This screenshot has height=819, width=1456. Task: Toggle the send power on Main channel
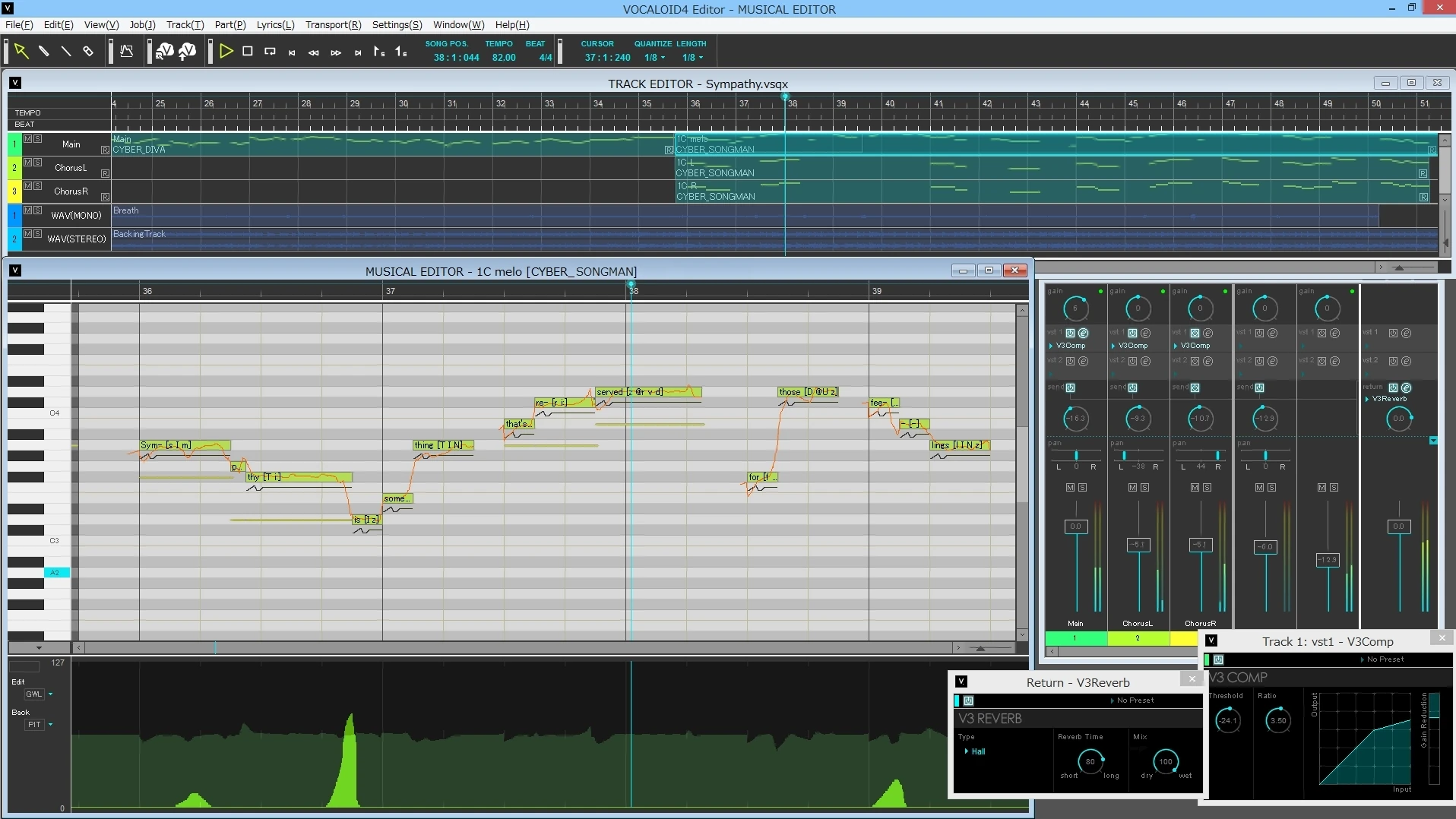pos(1070,387)
